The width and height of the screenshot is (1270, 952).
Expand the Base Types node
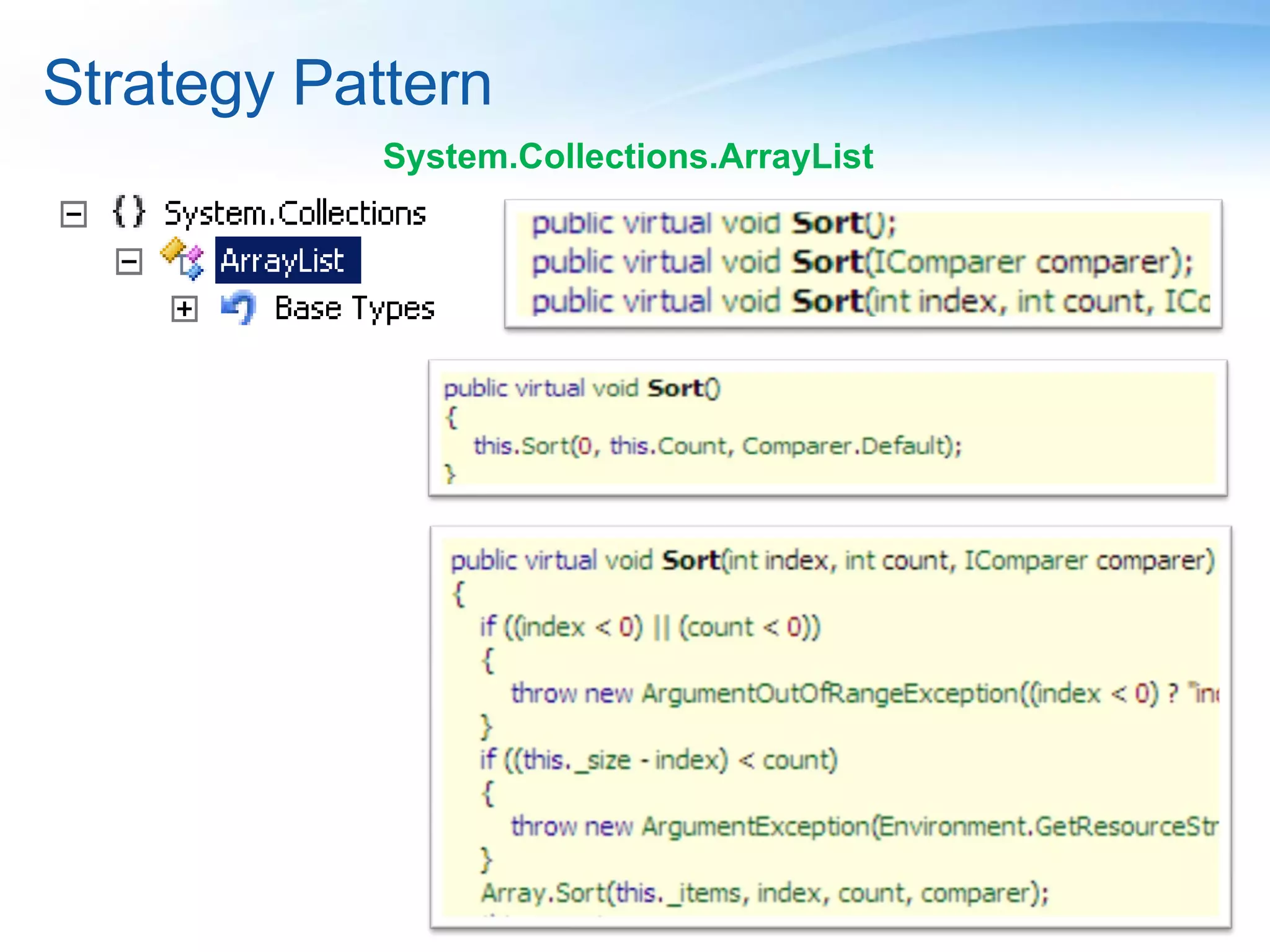coord(184,308)
